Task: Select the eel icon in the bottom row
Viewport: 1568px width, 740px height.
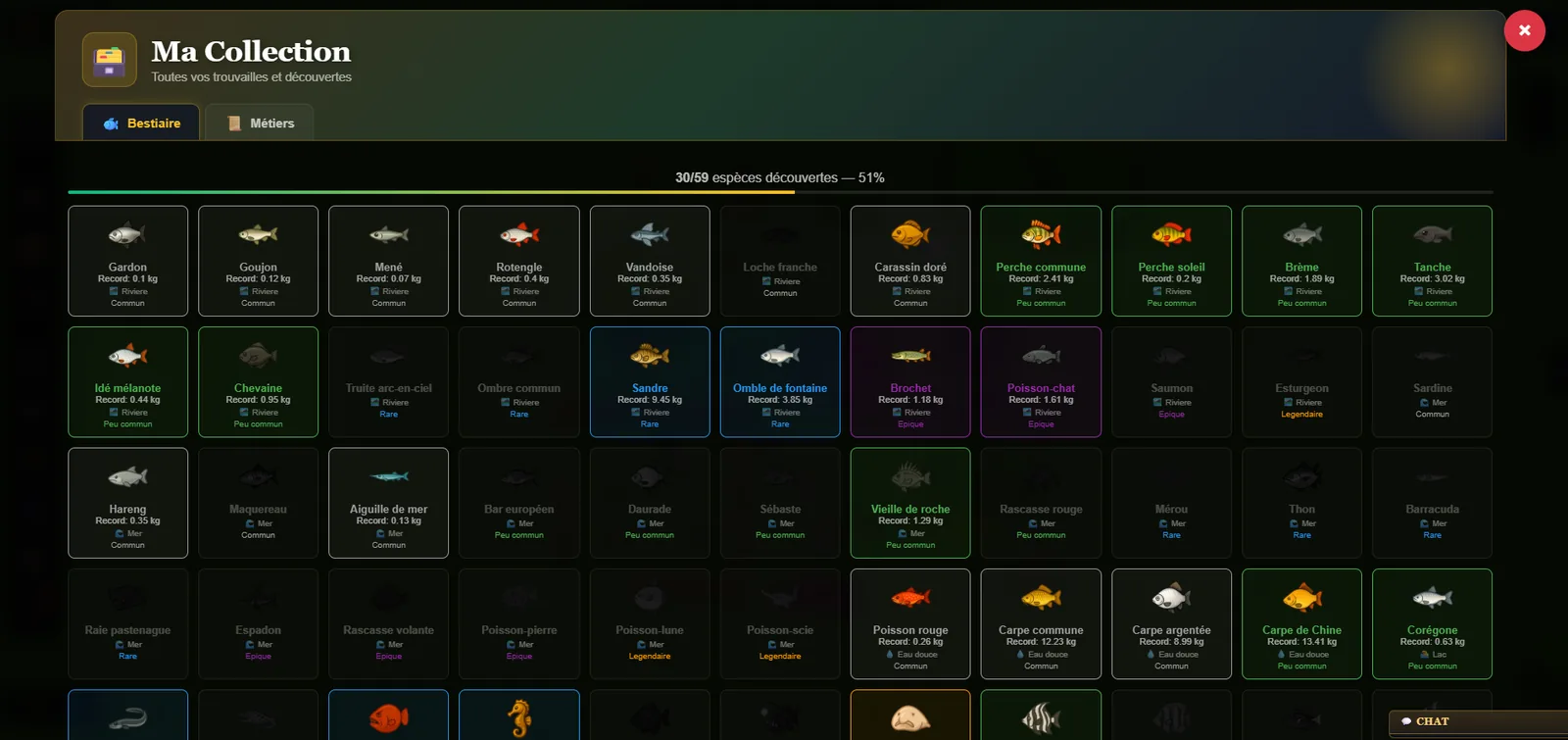Action: [127, 719]
